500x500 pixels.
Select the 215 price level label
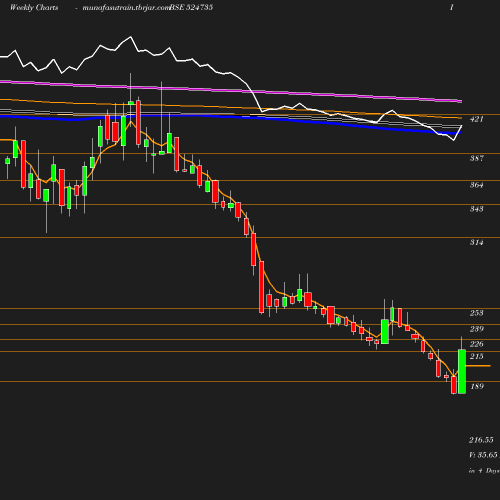click(477, 357)
